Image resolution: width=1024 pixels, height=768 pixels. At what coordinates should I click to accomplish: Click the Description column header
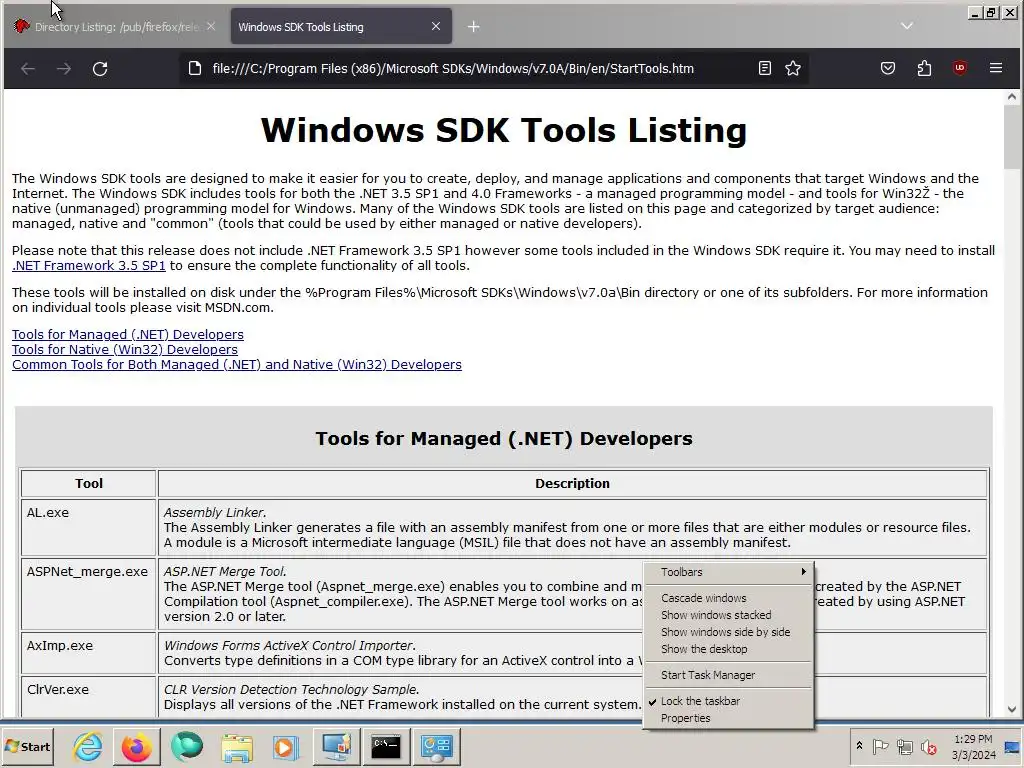pos(572,484)
